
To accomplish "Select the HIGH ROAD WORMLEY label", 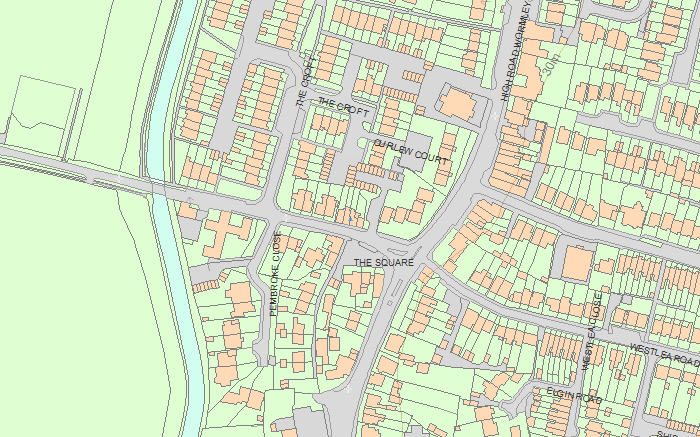I will [515, 50].
